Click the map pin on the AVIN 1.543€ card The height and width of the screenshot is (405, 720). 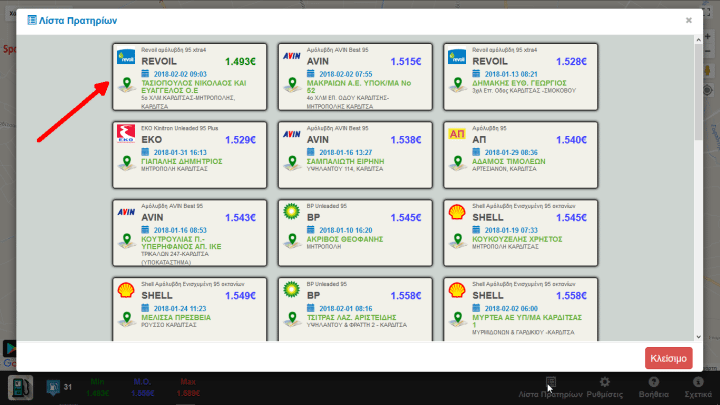(x=127, y=241)
